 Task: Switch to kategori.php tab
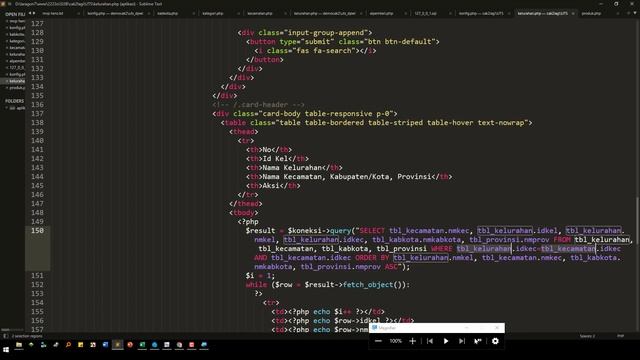(213, 13)
